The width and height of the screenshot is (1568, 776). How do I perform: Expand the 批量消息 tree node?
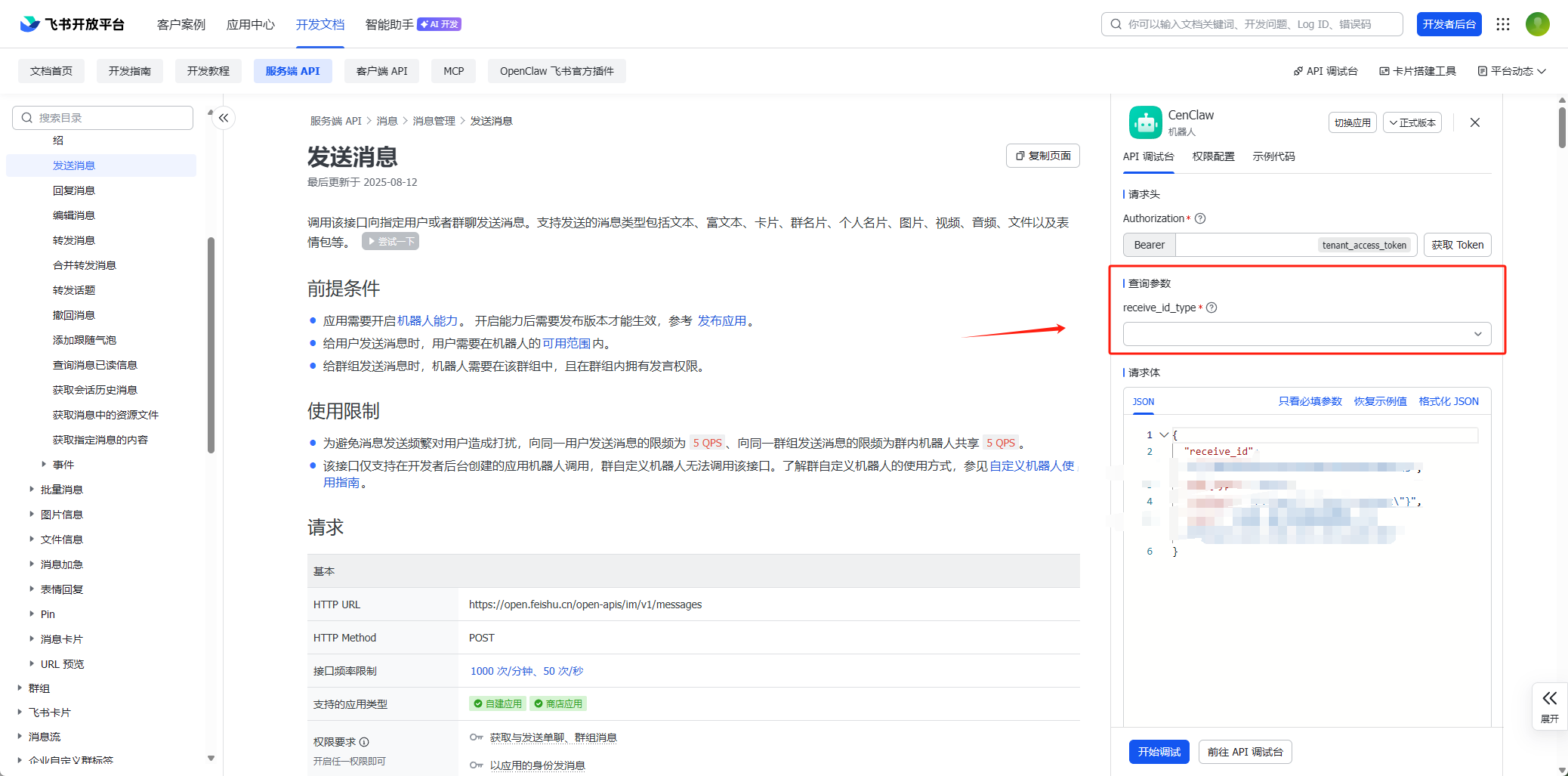point(32,490)
